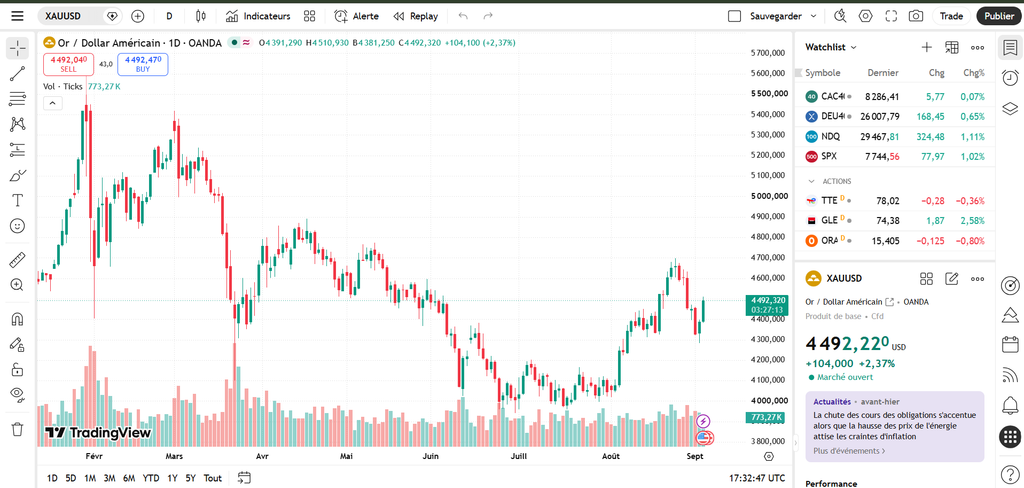The height and width of the screenshot is (488, 1024).
Task: Select the chart layout square icon
Action: [x=734, y=16]
